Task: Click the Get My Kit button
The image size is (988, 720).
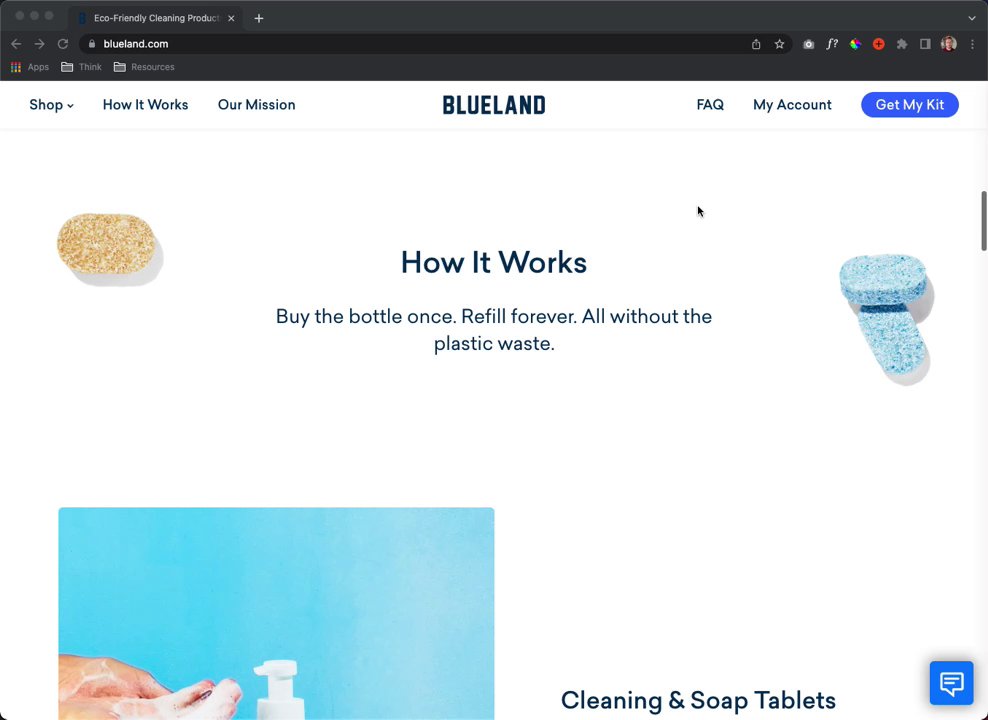Action: tap(910, 105)
